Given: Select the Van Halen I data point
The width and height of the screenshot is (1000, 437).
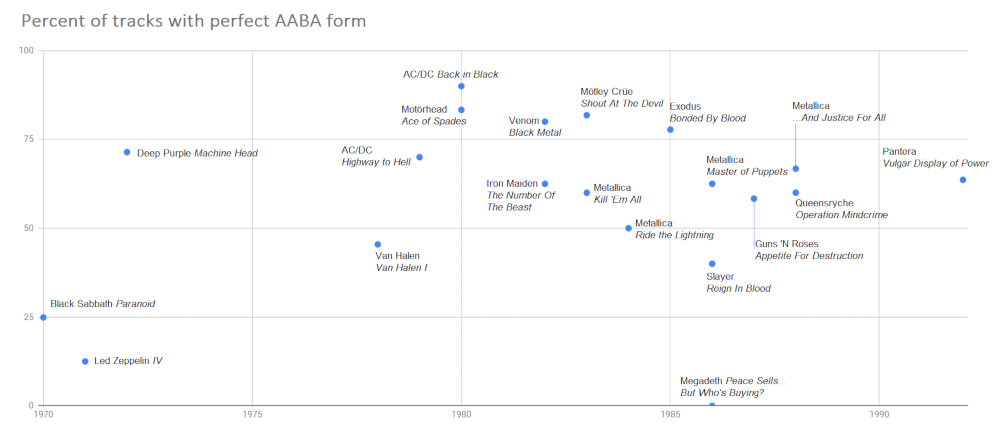Looking at the screenshot, I should [377, 244].
